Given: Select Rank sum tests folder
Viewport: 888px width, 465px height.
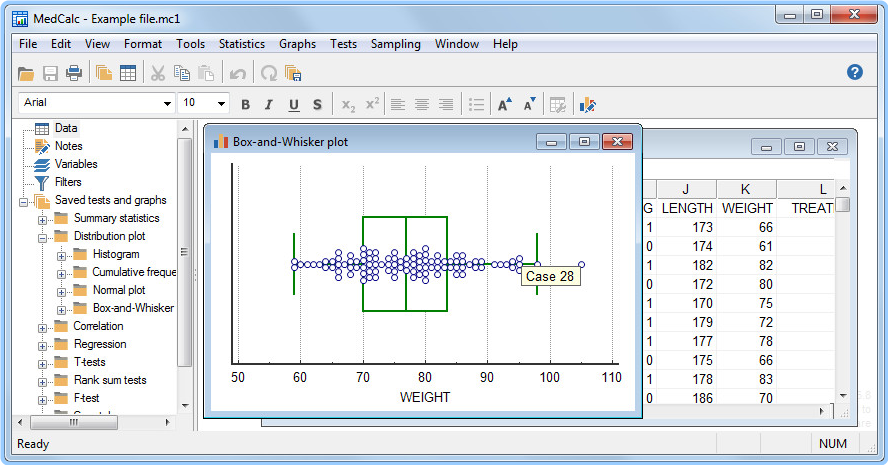Looking at the screenshot, I should point(110,380).
